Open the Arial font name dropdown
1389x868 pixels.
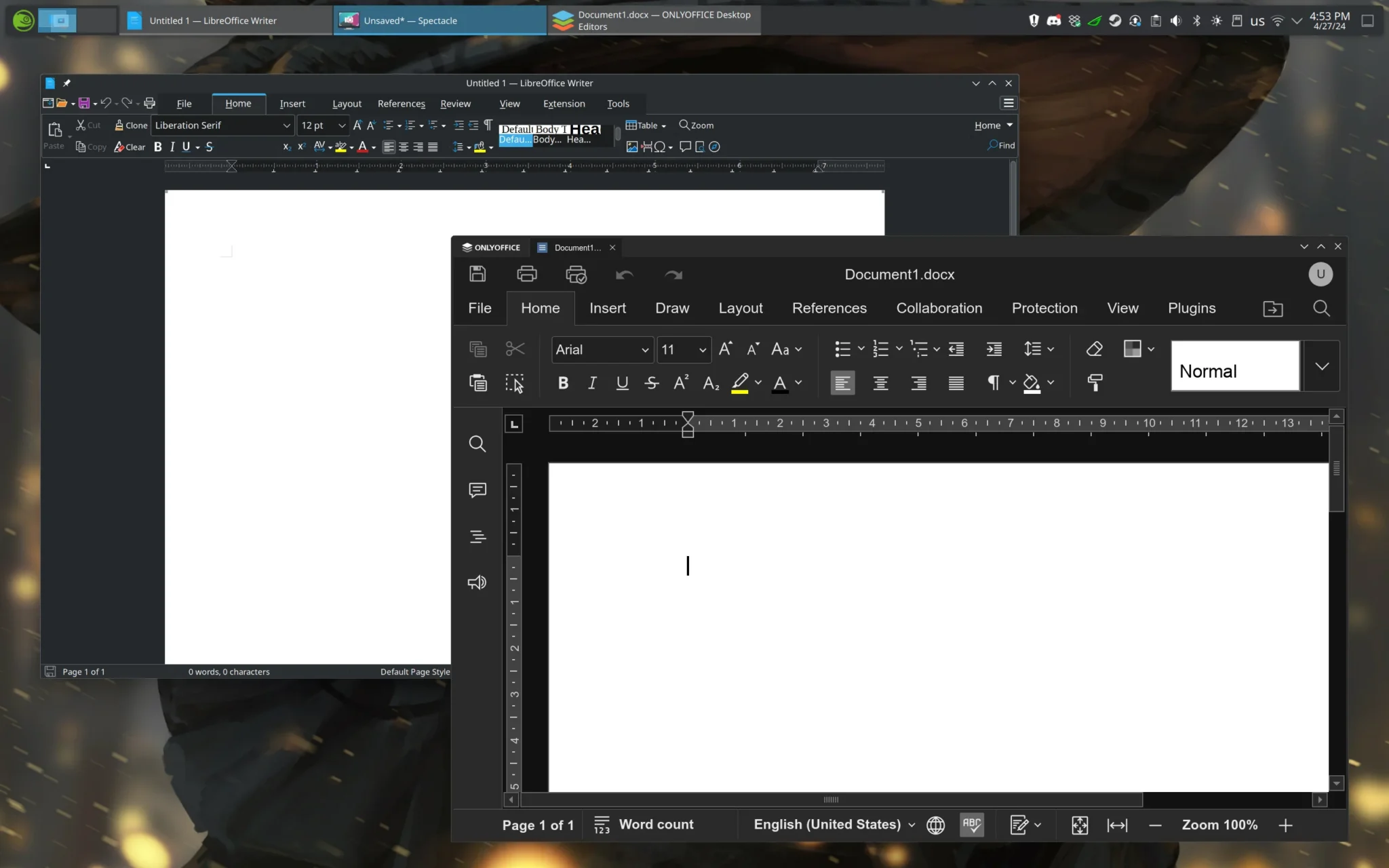tap(644, 350)
